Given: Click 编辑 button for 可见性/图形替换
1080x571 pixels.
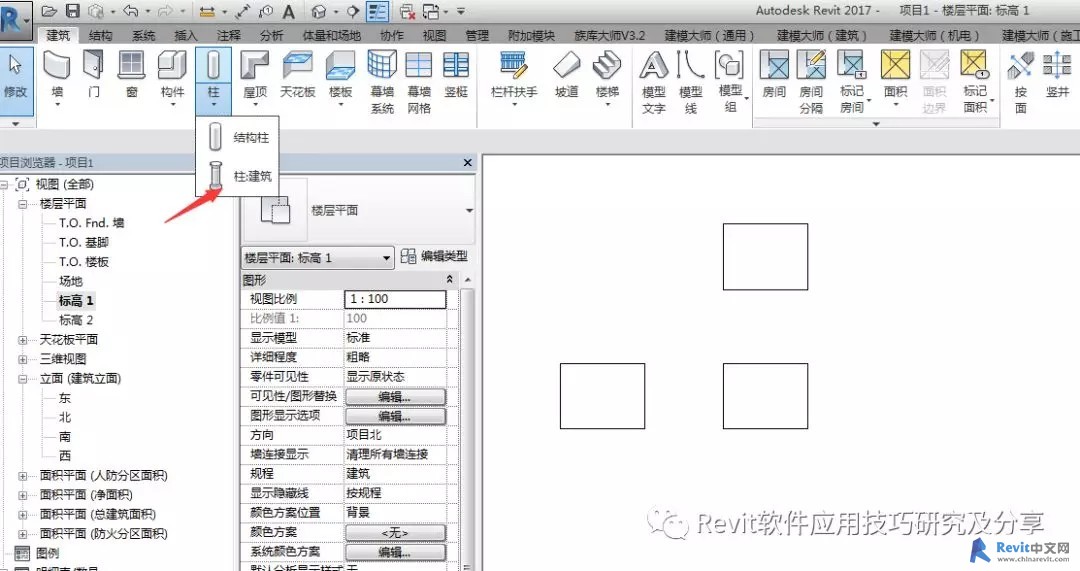Looking at the screenshot, I should (395, 397).
